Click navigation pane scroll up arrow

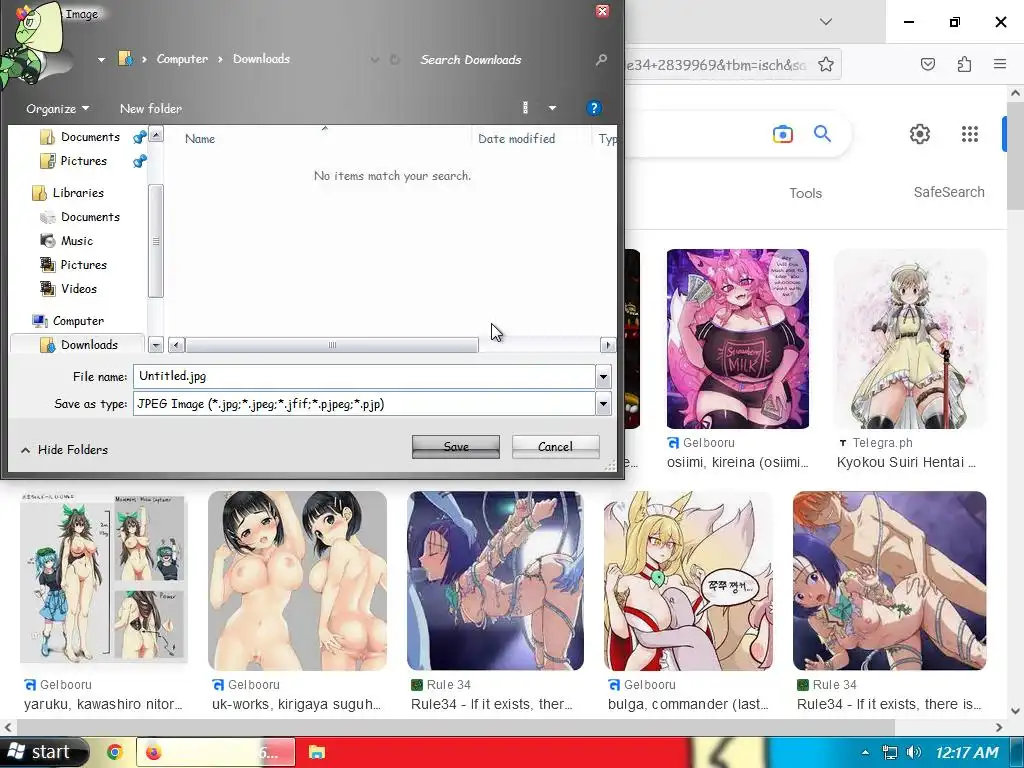pos(156,135)
